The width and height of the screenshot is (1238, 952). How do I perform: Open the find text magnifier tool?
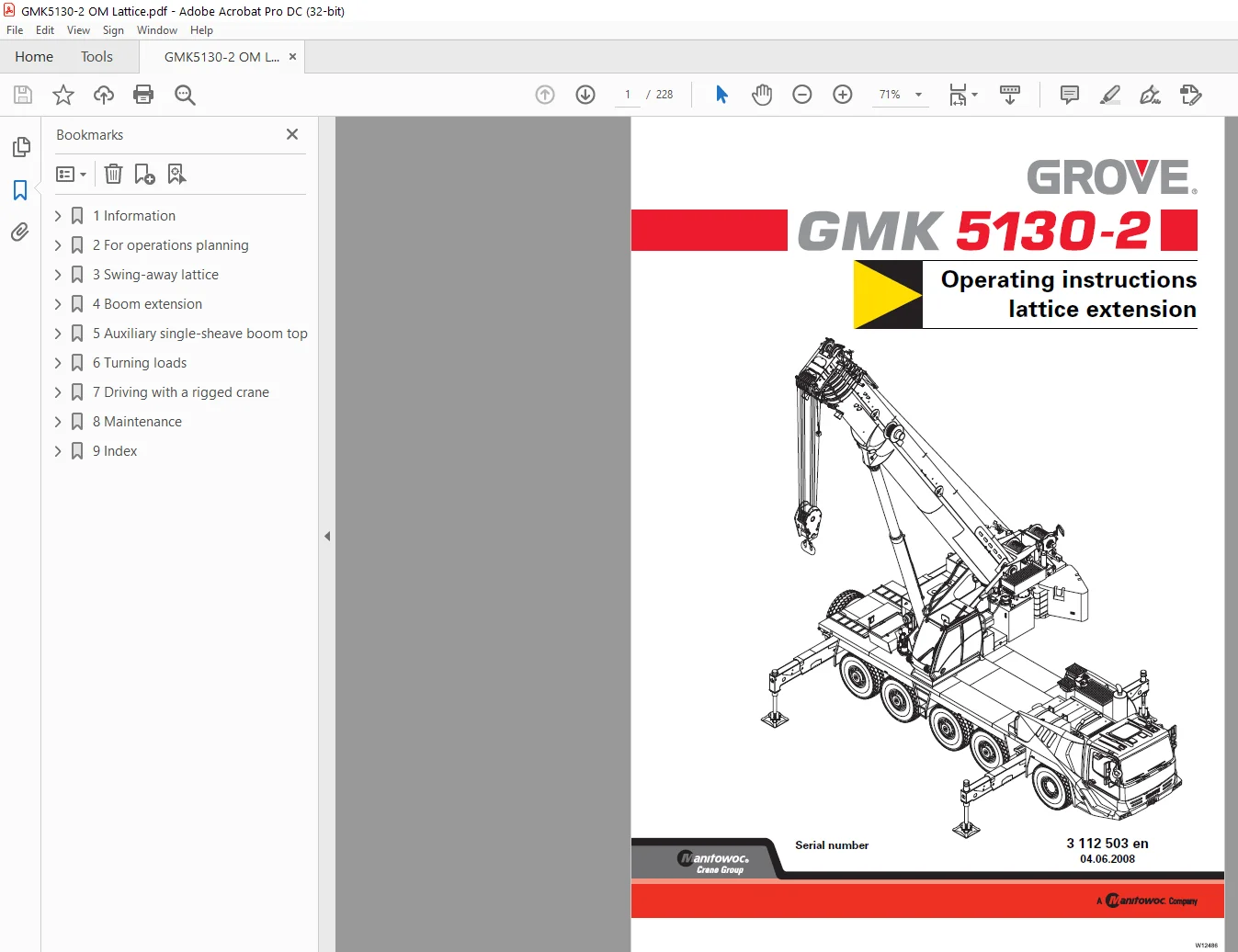click(185, 95)
